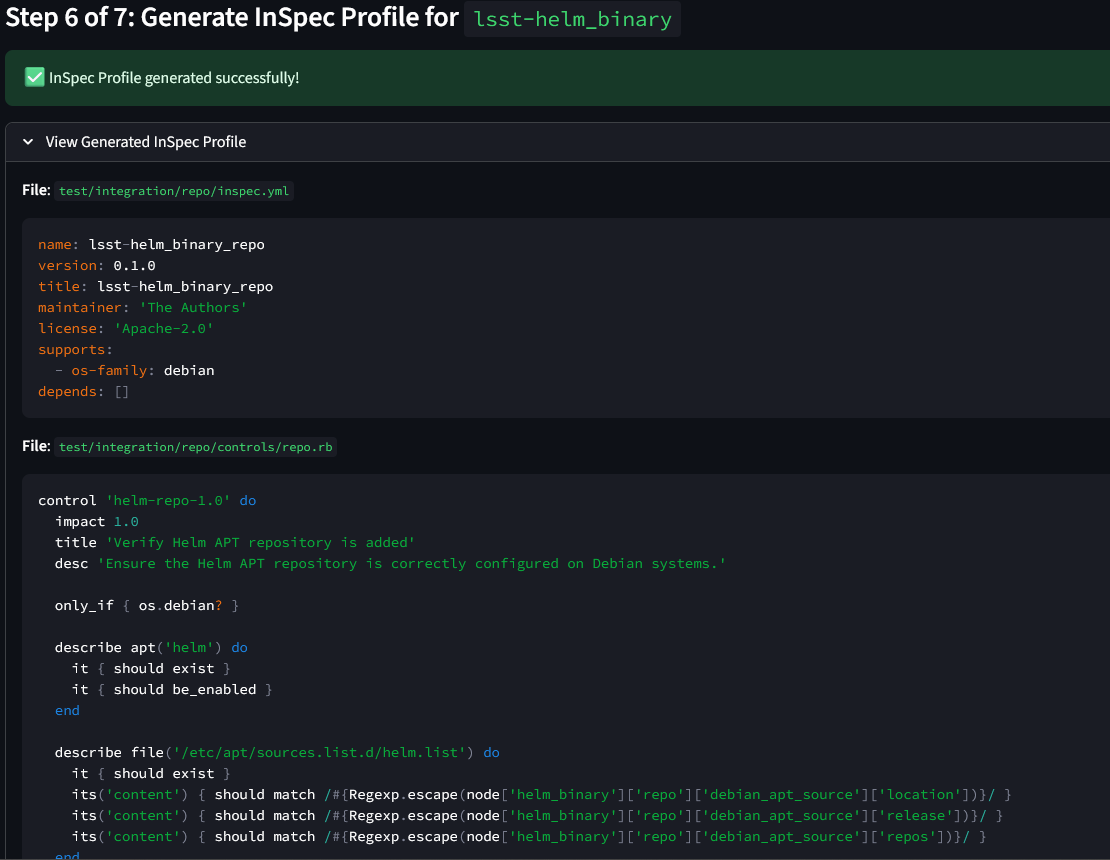Click the 'Verify Helm APT repository is added' title

[x=260, y=542]
